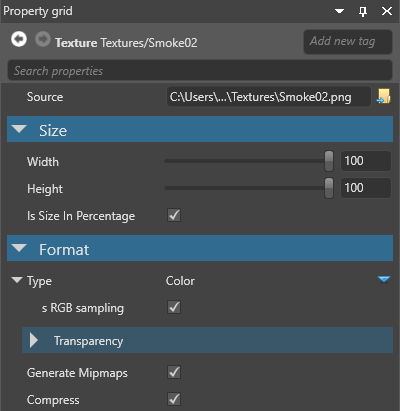
Task: Toggle the Compress checkbox
Action: pos(174,399)
